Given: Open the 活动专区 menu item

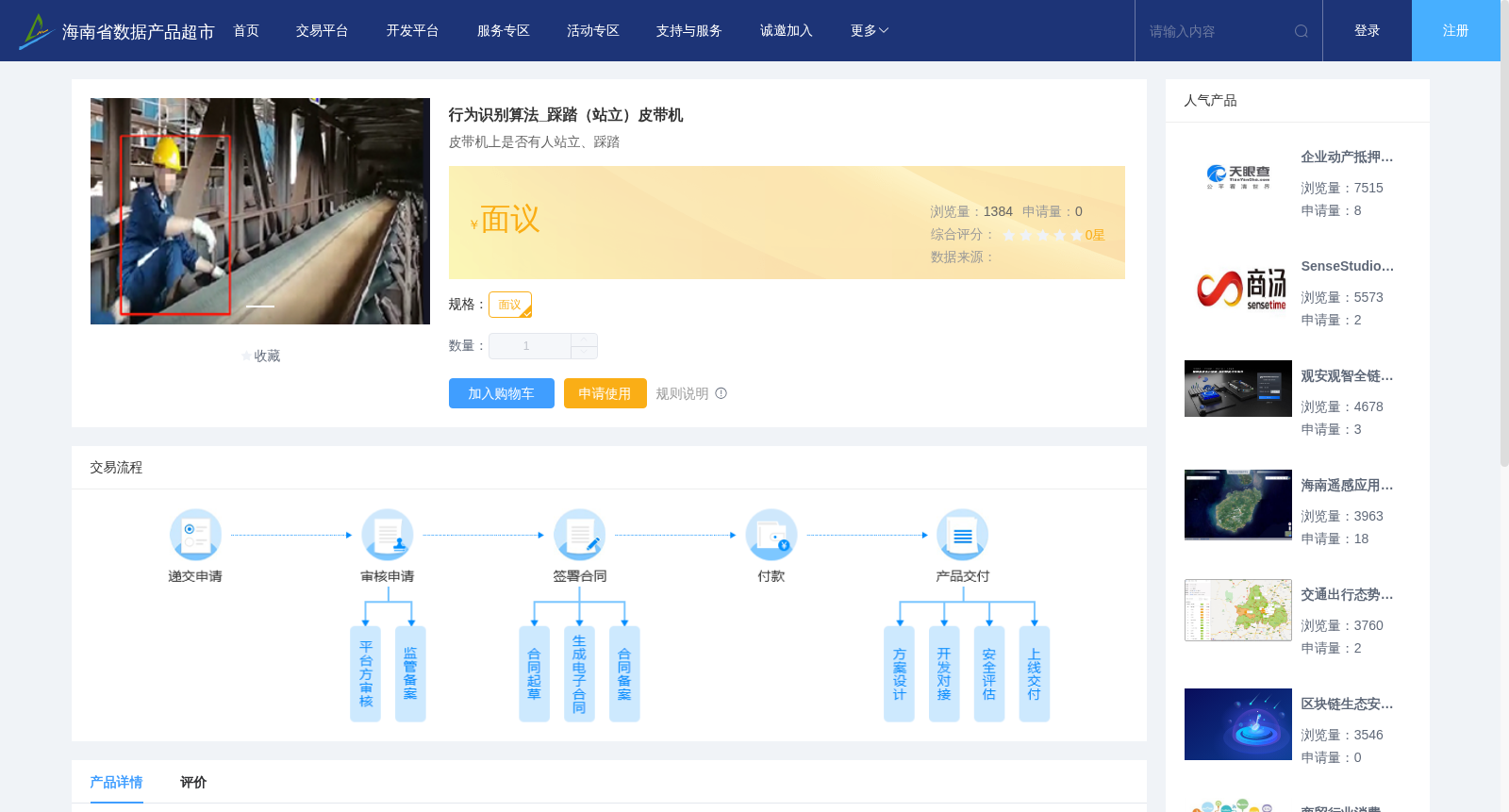Looking at the screenshot, I should click(x=593, y=31).
